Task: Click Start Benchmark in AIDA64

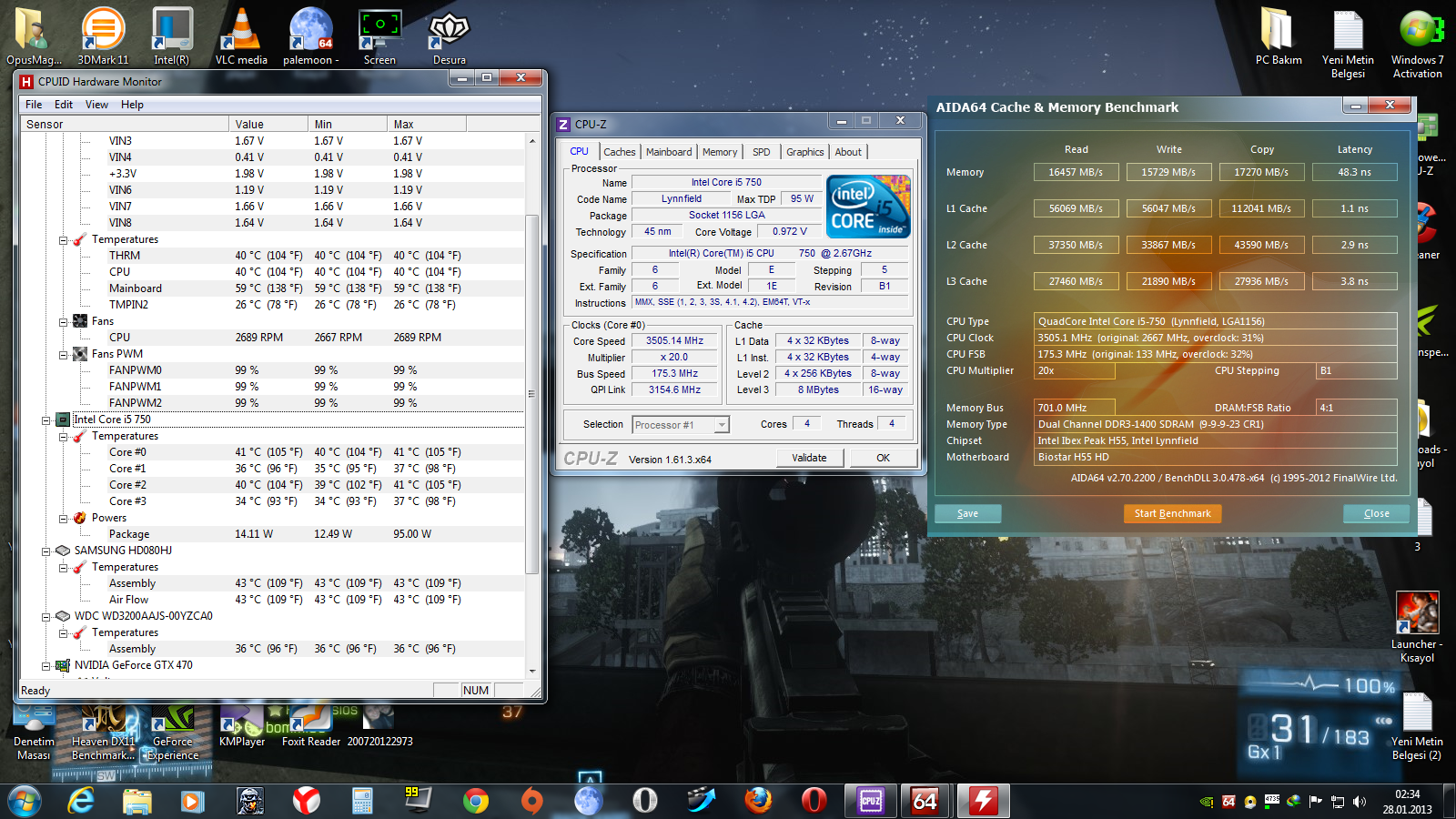Action: point(1172,513)
